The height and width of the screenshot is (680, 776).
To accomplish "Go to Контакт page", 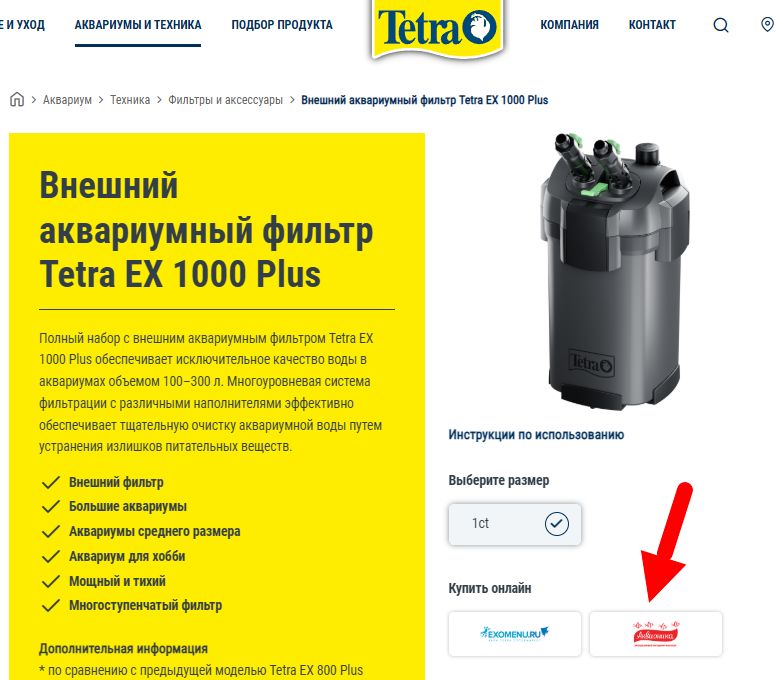I will [x=652, y=25].
